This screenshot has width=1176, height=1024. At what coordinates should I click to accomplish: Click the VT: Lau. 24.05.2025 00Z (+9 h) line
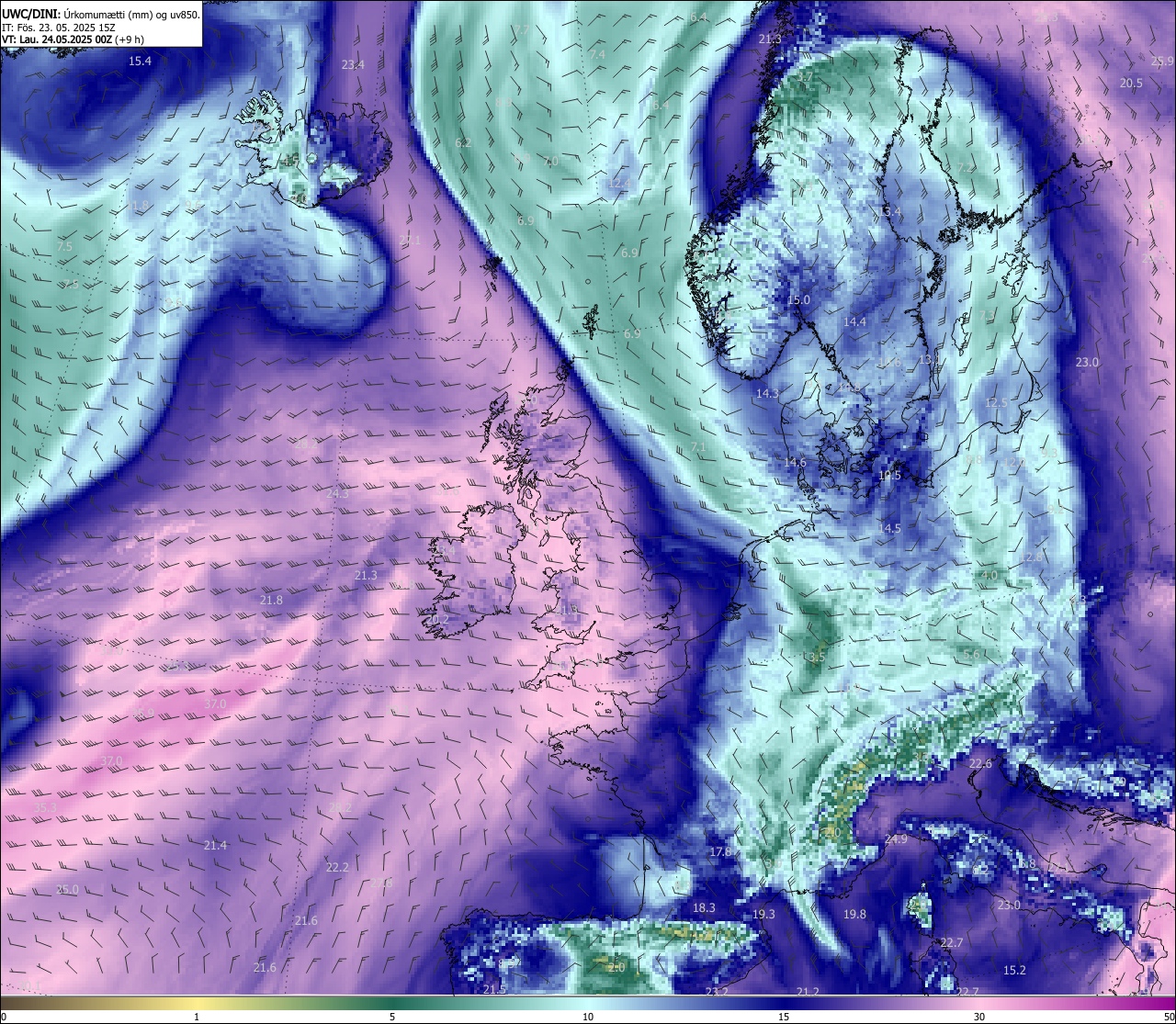(73, 39)
